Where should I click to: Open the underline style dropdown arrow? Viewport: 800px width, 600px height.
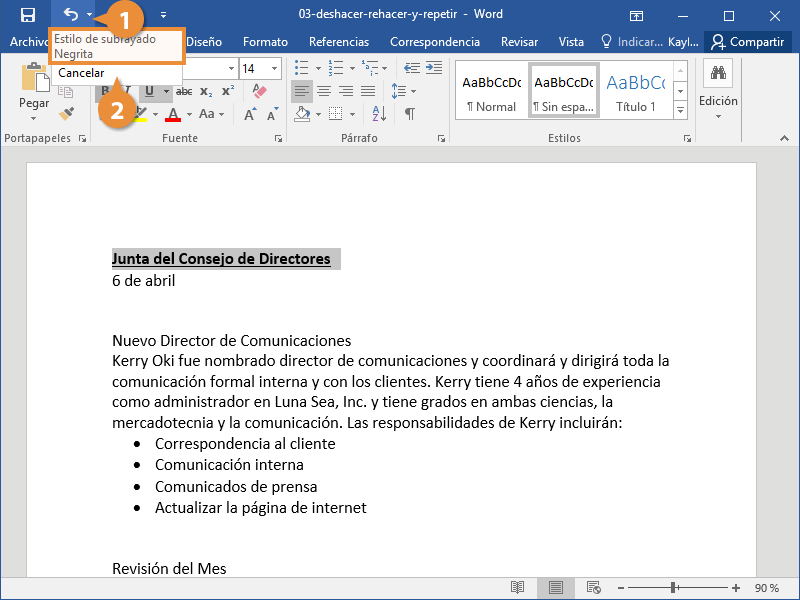click(166, 91)
